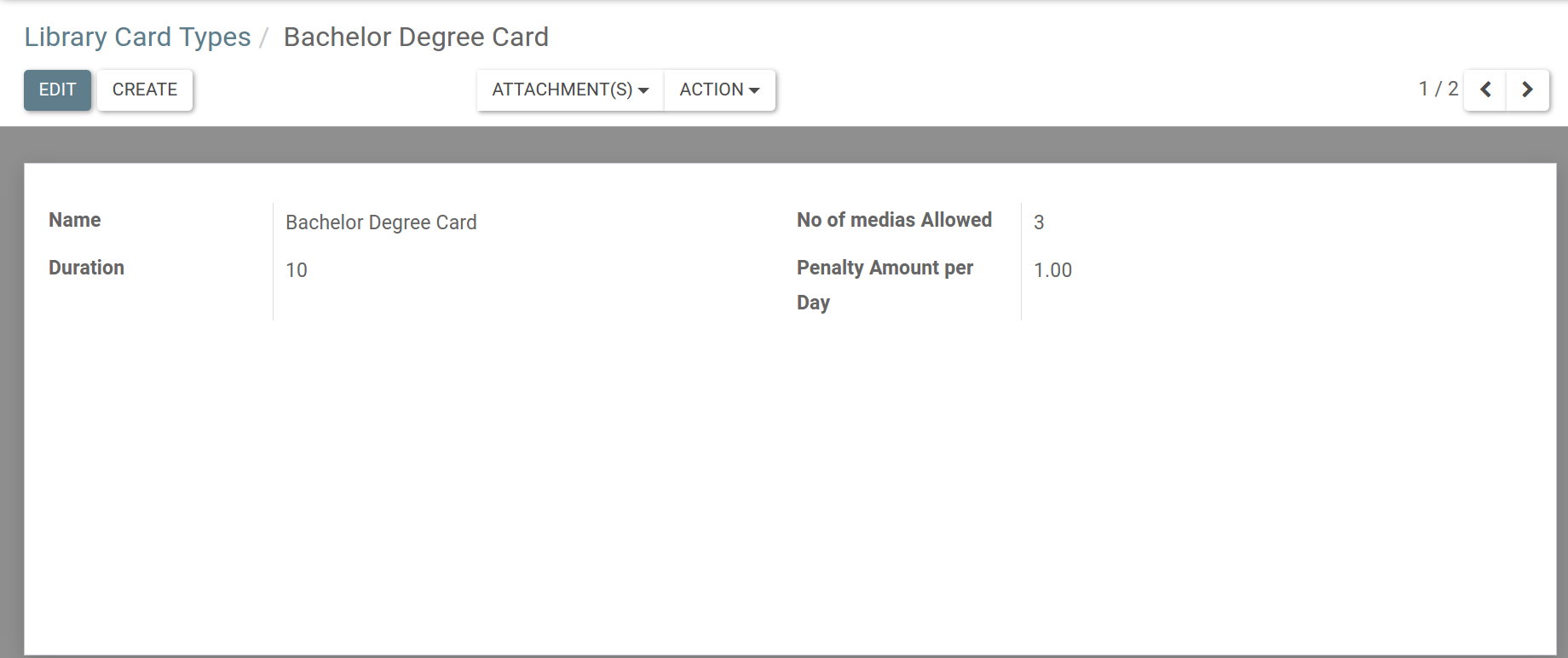Screen dimensions: 1568x658
Task: Click the Name field label
Action: tap(75, 220)
